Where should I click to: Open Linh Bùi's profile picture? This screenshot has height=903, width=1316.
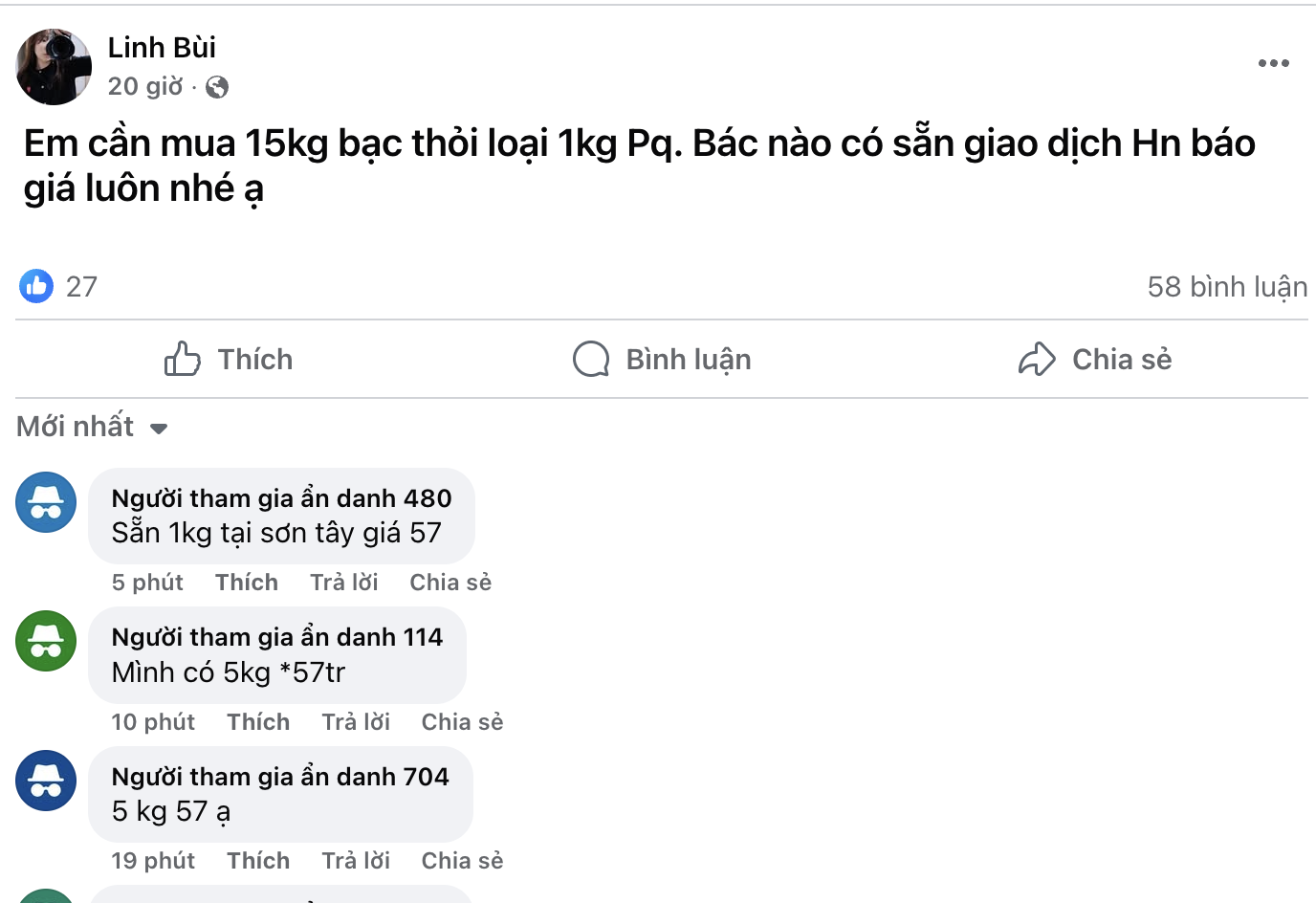coord(54,66)
